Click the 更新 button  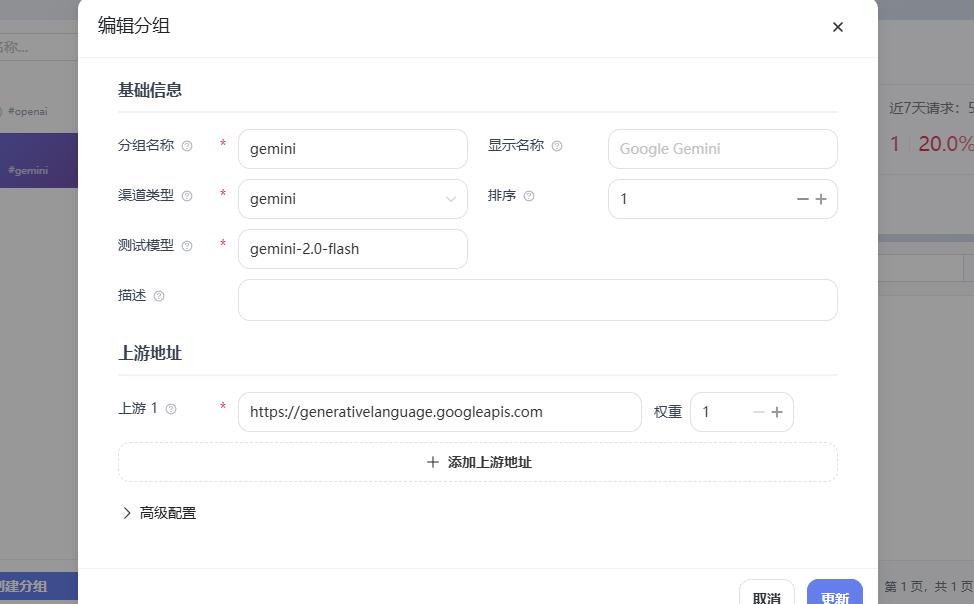(x=834, y=596)
